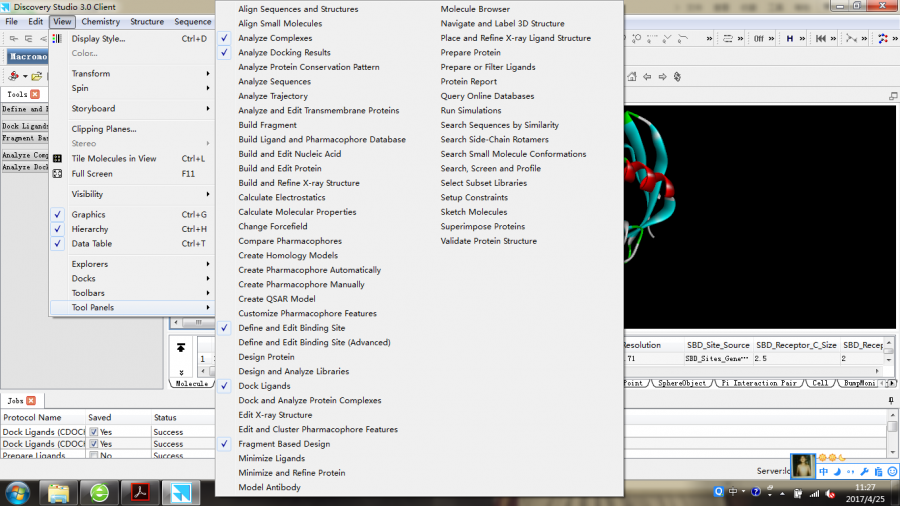900x506 pixels.
Task: Uncheck Define and Edit Binding Site panel
Action: pos(224,328)
